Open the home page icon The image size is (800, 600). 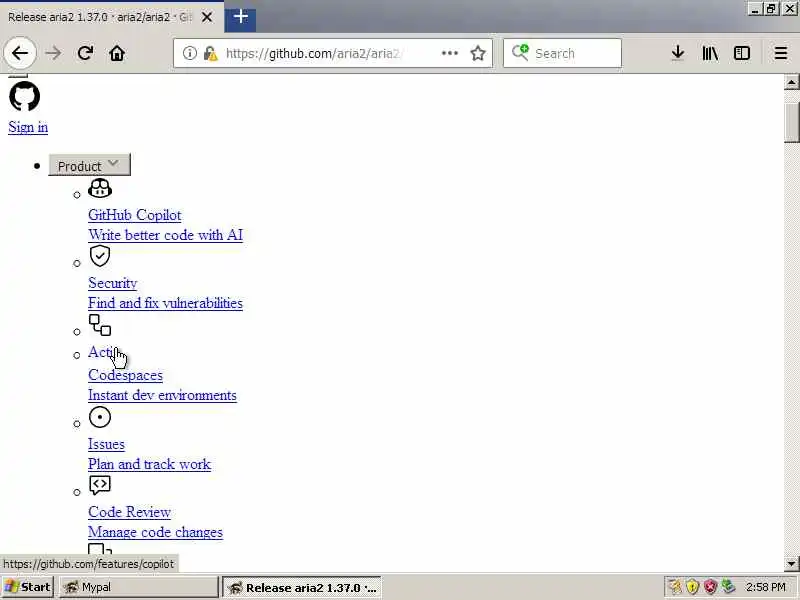pos(117,53)
